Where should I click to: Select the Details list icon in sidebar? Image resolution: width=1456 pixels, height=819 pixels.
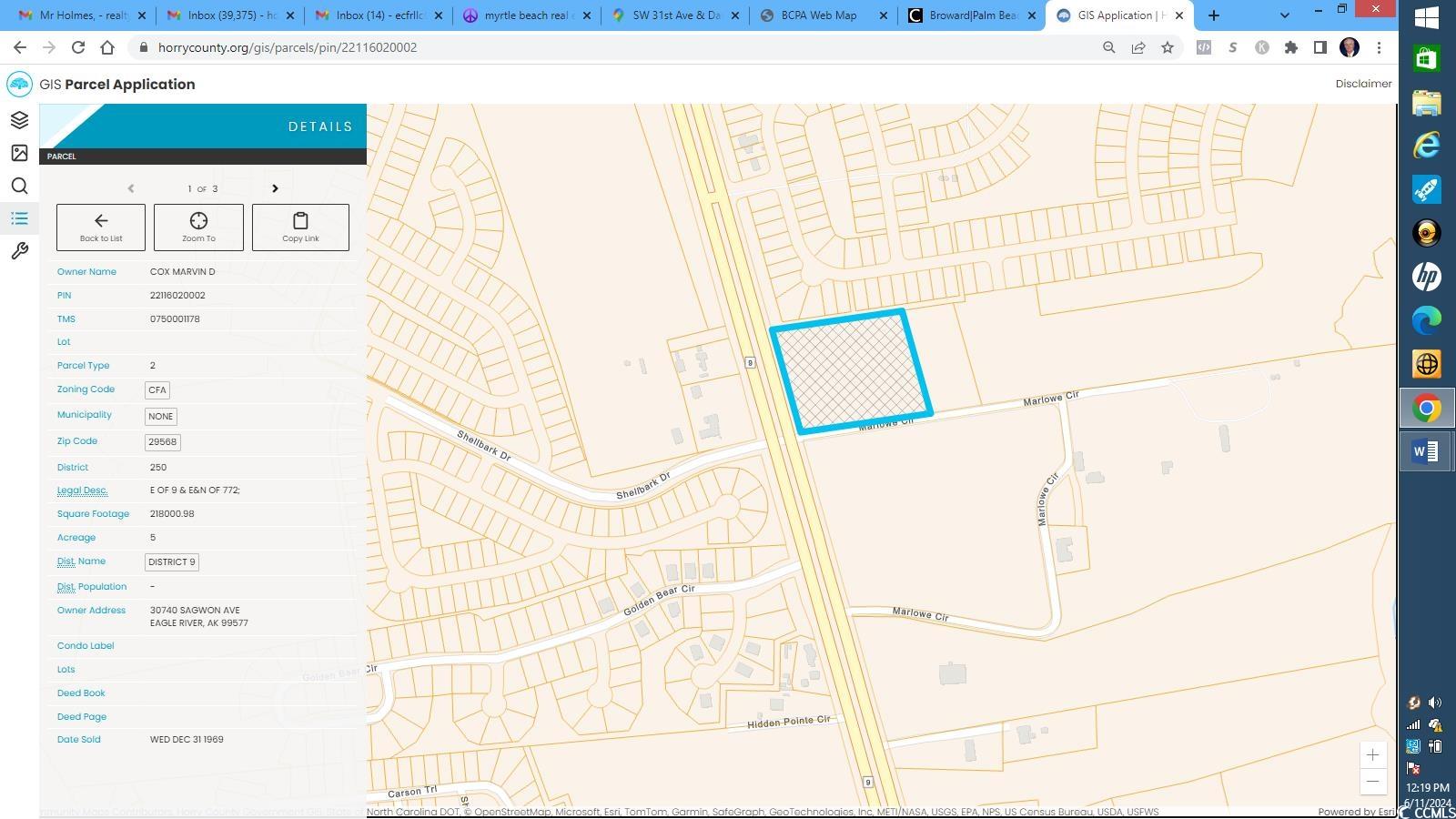[19, 218]
